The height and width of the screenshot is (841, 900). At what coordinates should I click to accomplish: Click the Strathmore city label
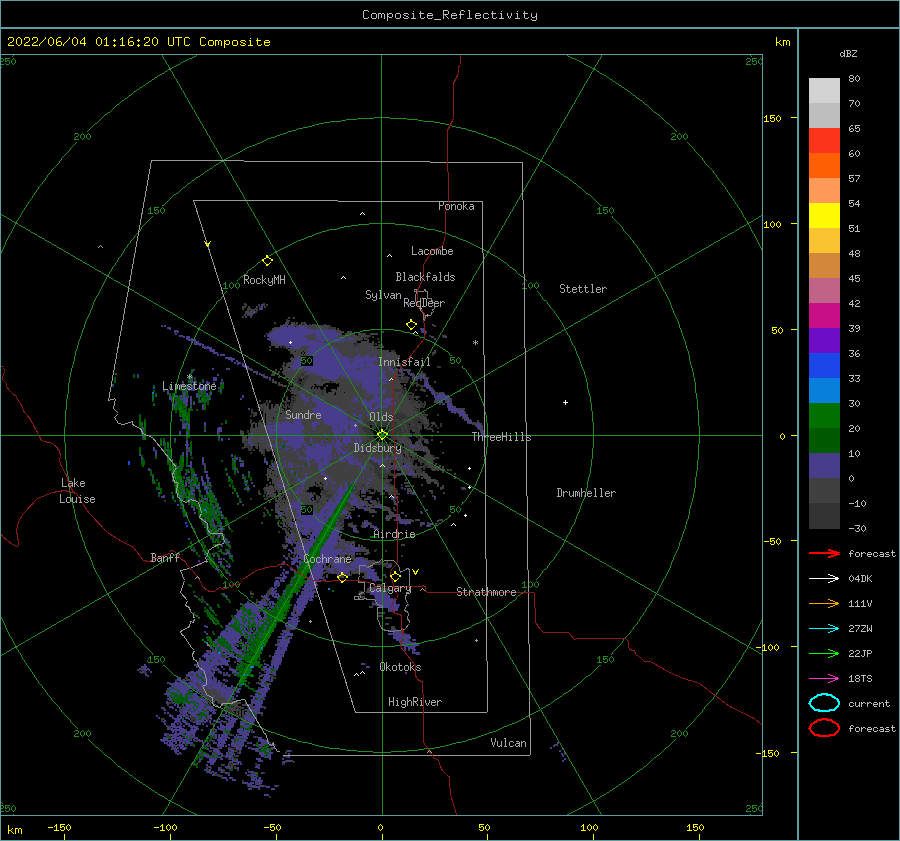pyautogui.click(x=486, y=592)
